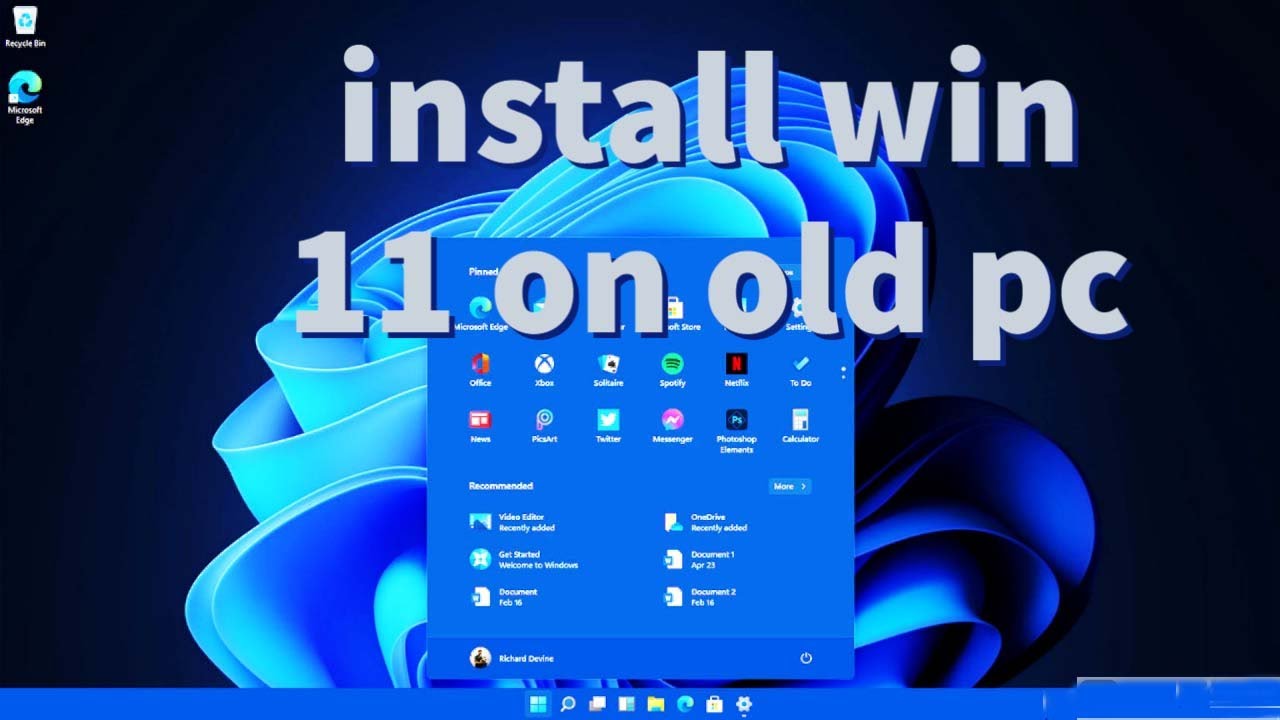Open Twitter in the Start menu
1280x720 pixels.
click(x=608, y=425)
